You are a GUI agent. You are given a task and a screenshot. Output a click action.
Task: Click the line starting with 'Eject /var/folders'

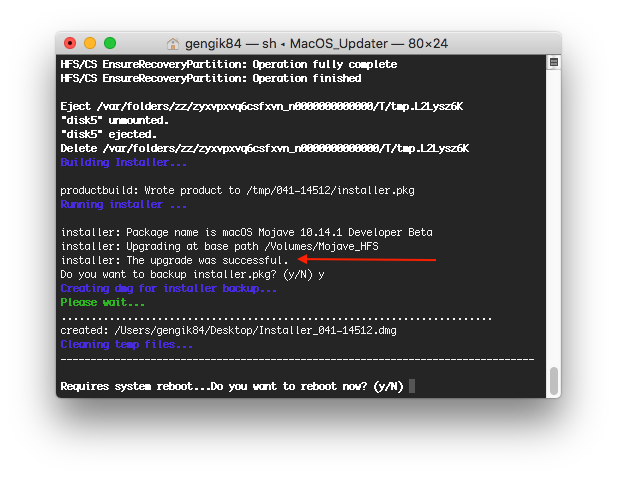(262, 106)
